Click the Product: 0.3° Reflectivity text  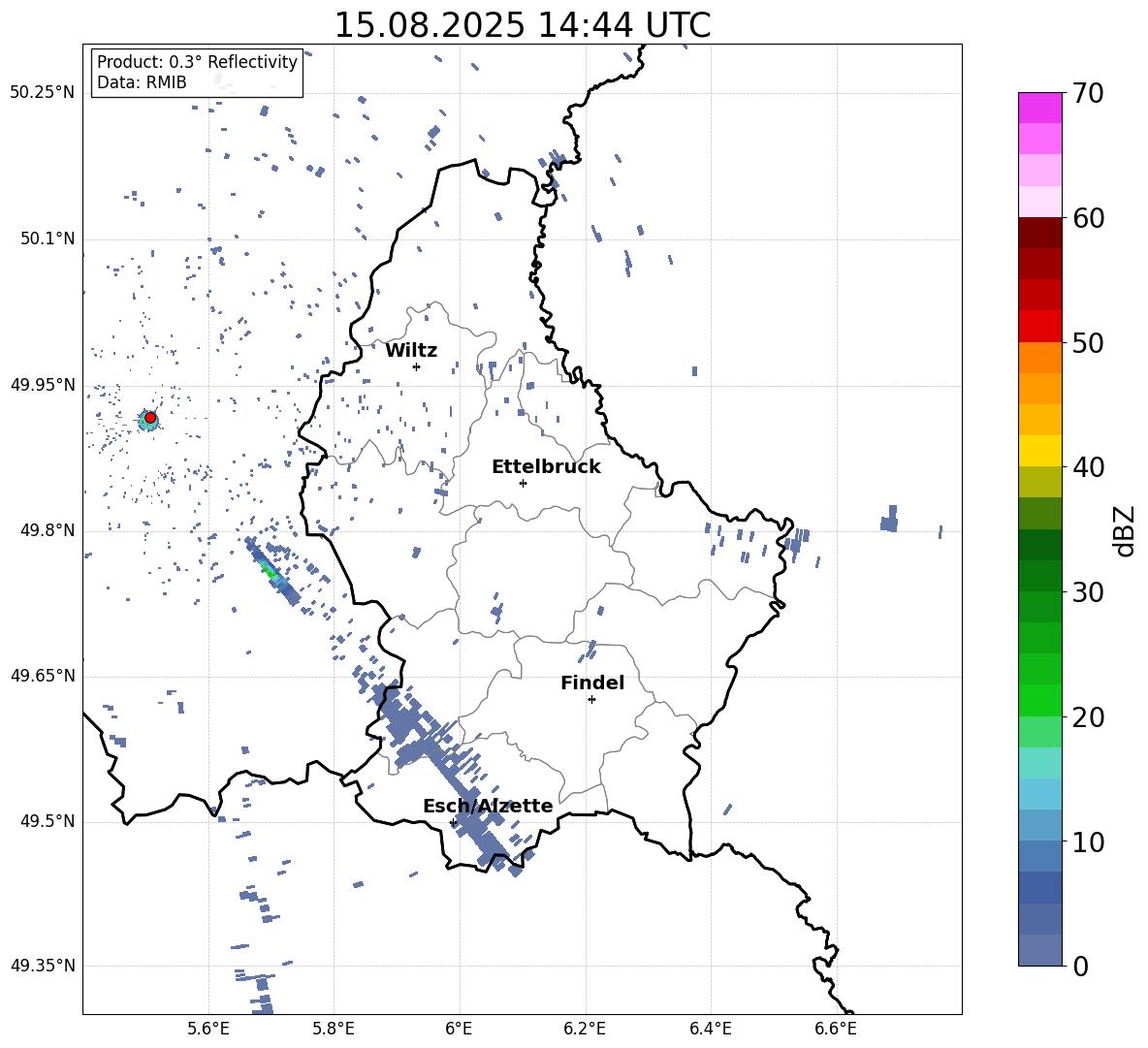197,62
